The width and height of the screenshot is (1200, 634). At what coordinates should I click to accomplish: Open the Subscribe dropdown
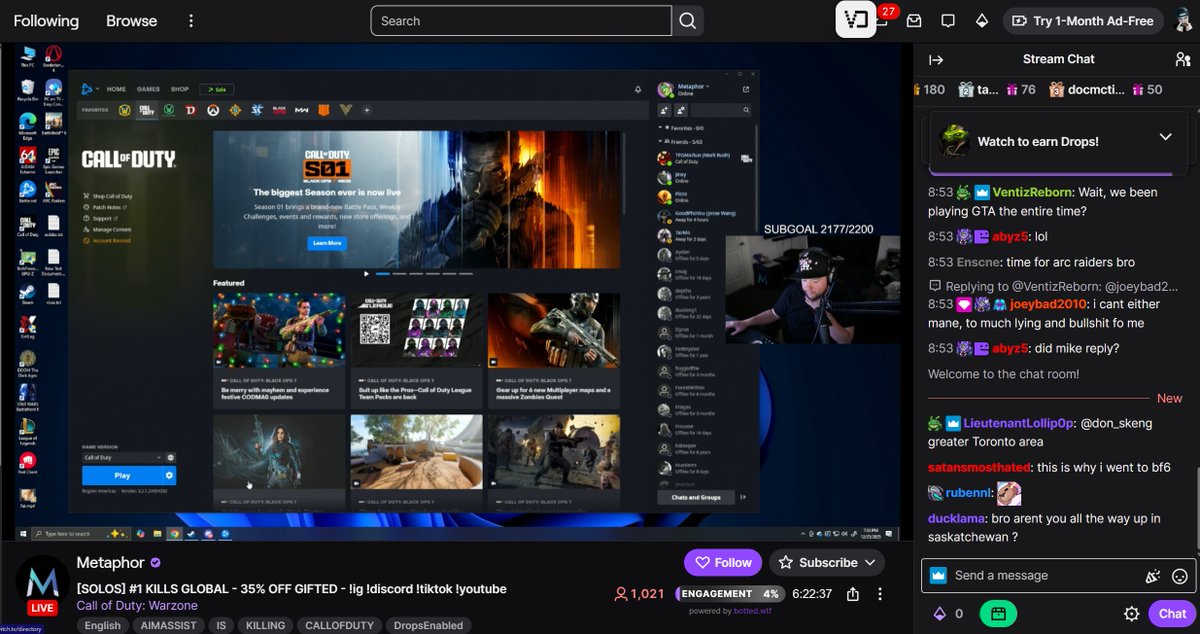(x=827, y=562)
